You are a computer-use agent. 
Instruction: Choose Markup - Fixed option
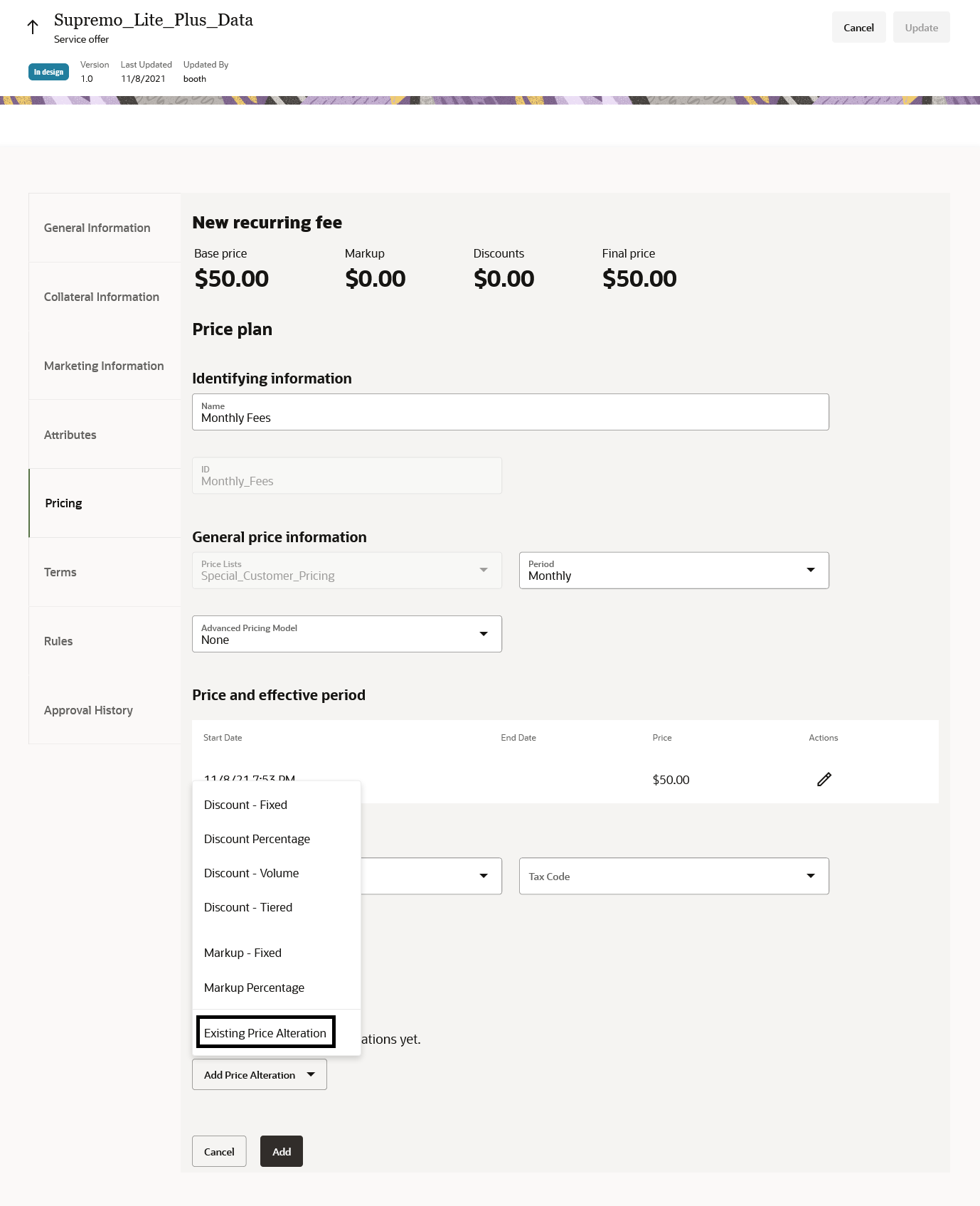[243, 953]
